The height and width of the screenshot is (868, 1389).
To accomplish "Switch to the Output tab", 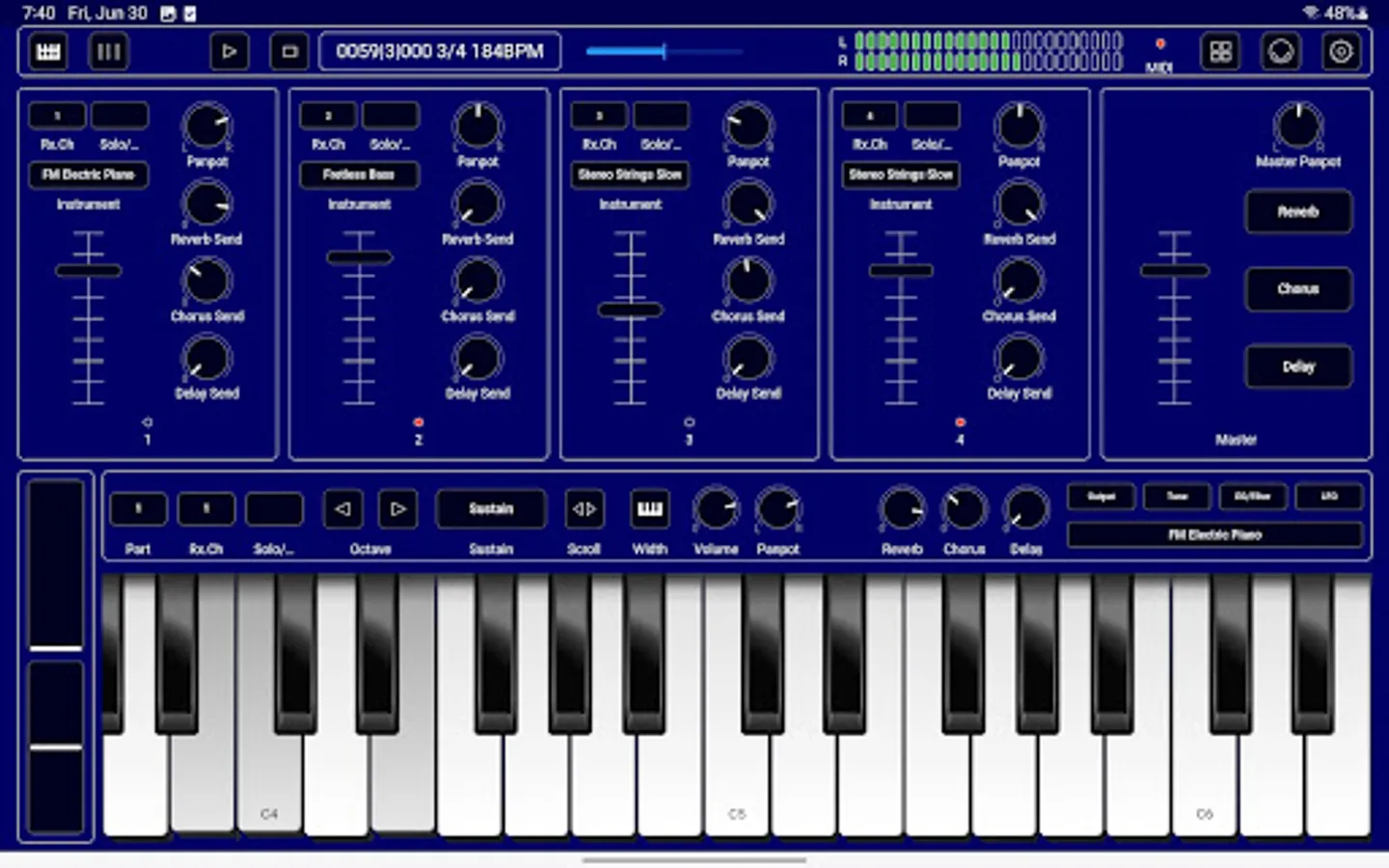I will pos(1102,497).
